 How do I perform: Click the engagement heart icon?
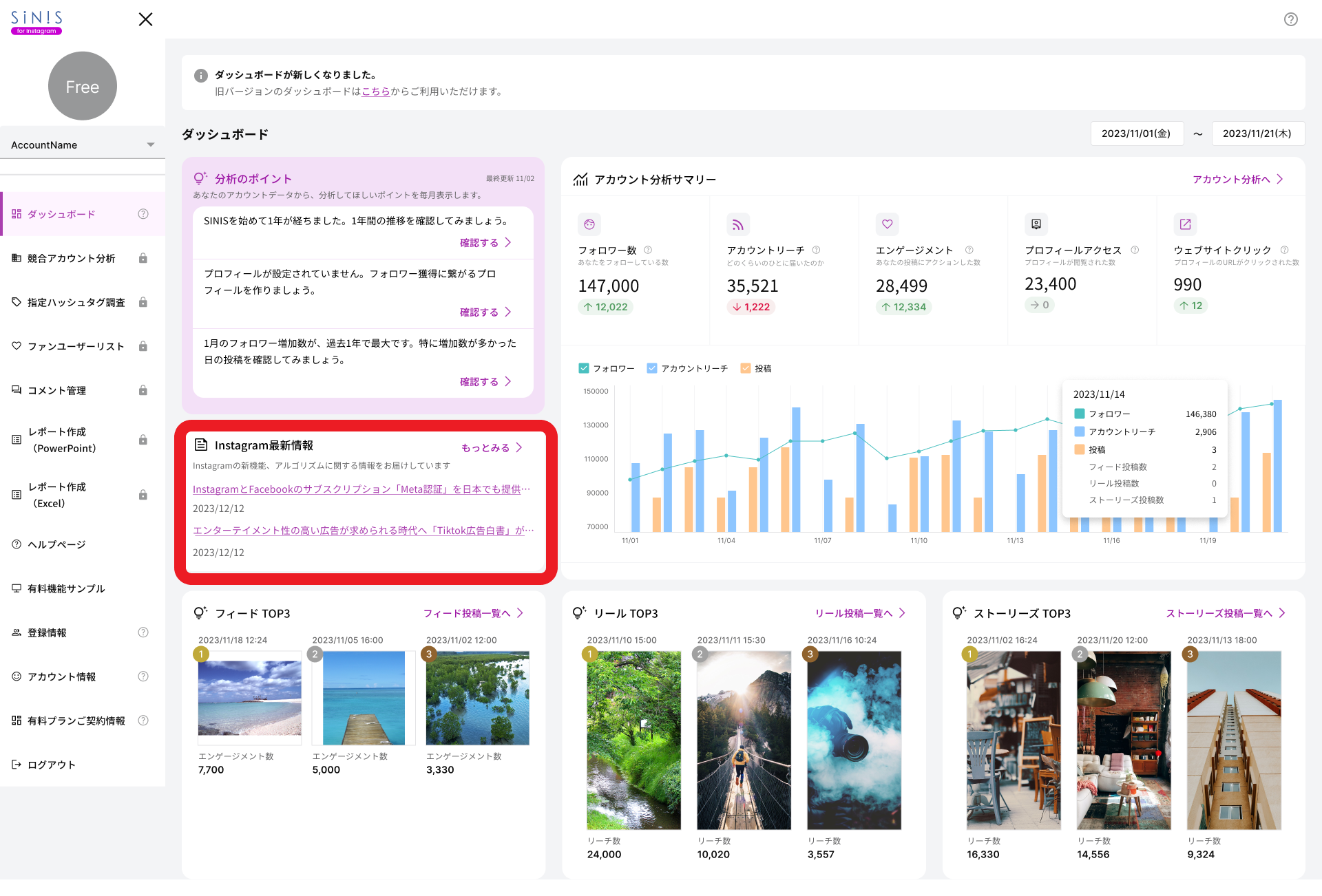pos(887,224)
